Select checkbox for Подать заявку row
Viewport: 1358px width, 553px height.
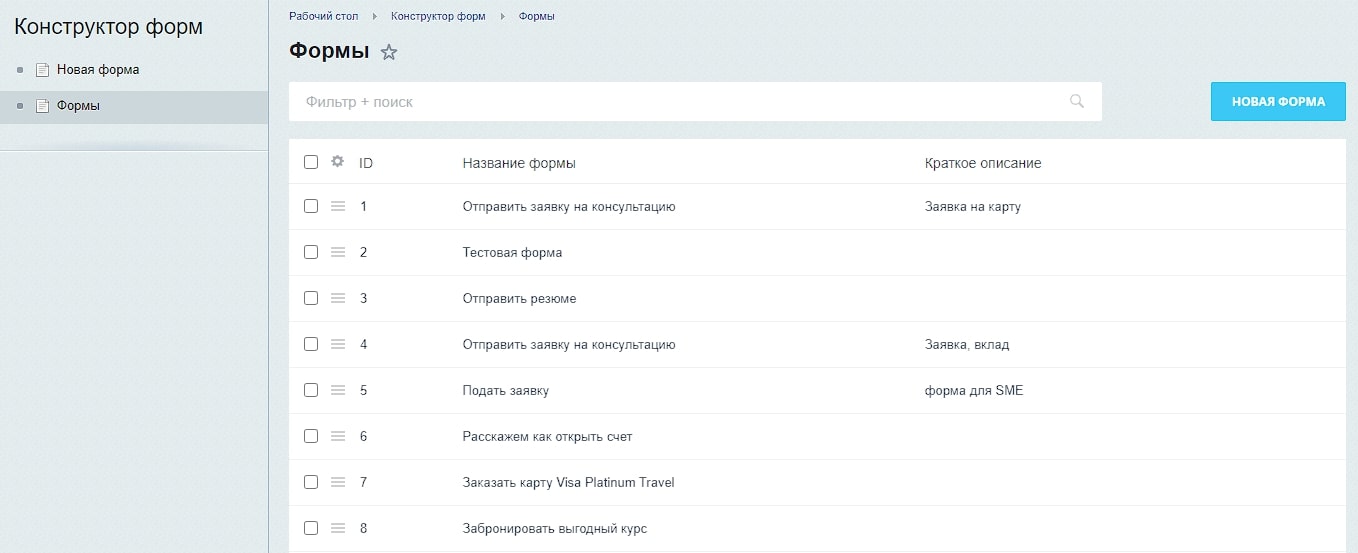click(311, 390)
